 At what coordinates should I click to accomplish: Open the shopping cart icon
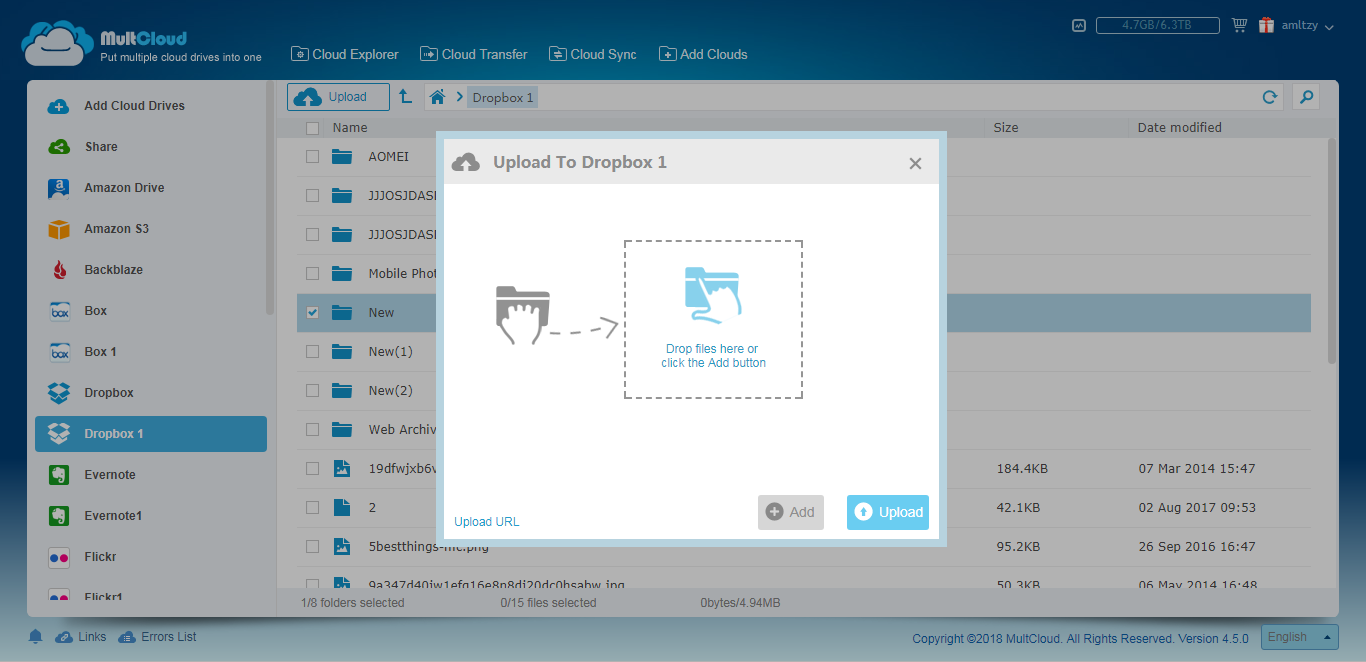point(1240,26)
